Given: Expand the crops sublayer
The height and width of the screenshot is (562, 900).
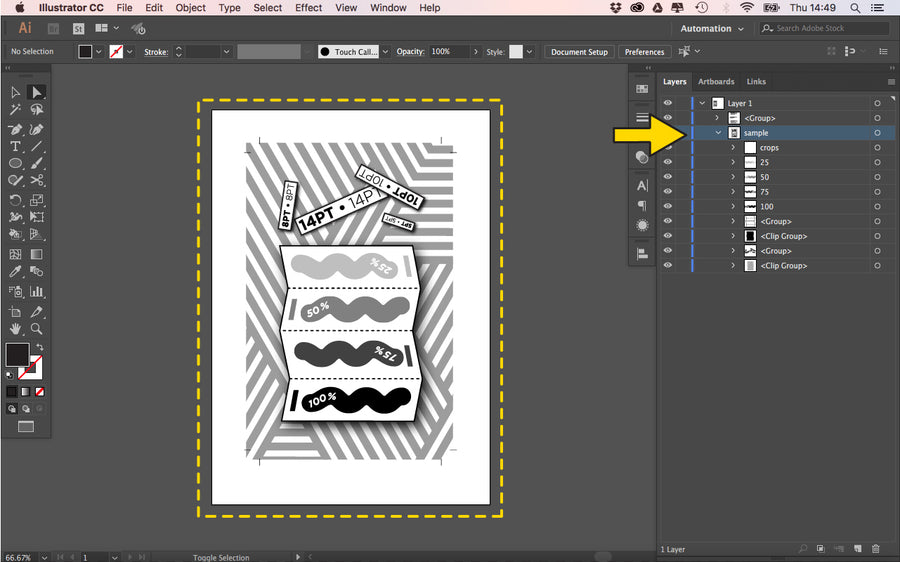Looking at the screenshot, I should coord(733,148).
